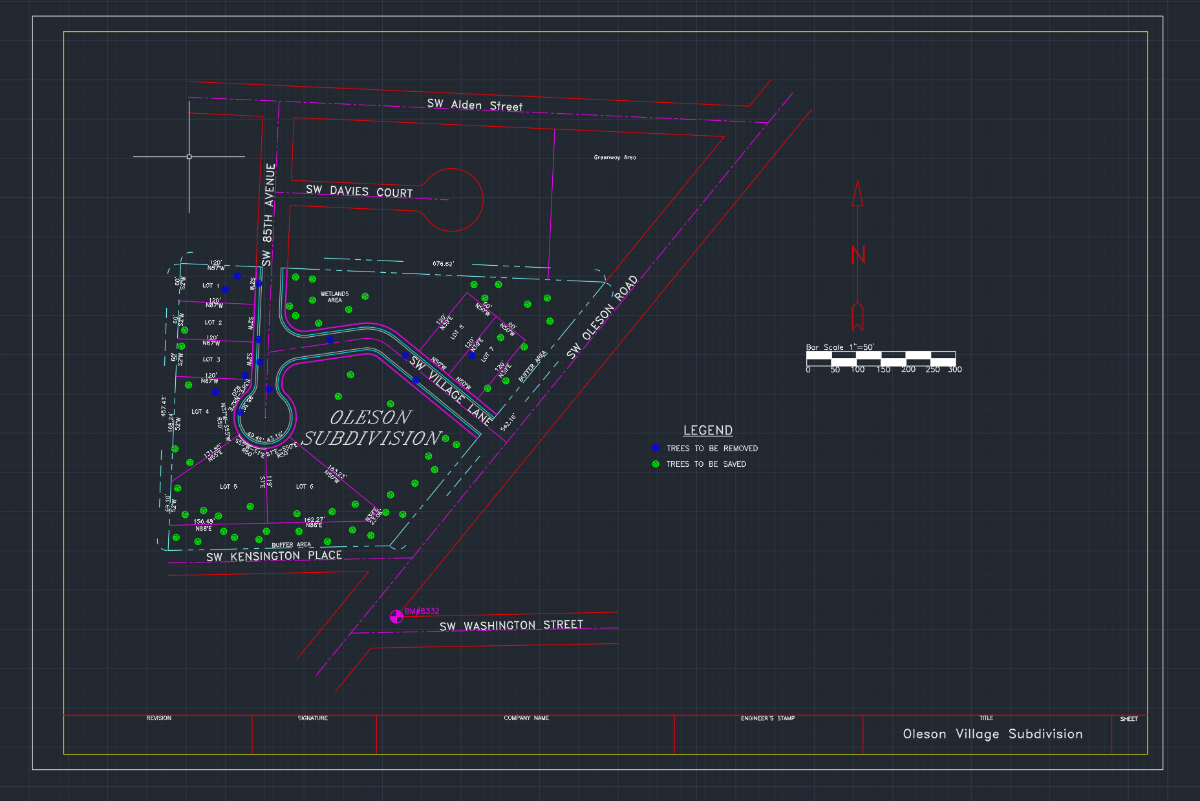This screenshot has width=1200, height=801.
Task: Click the SHEET title block header
Action: [x=1129, y=718]
